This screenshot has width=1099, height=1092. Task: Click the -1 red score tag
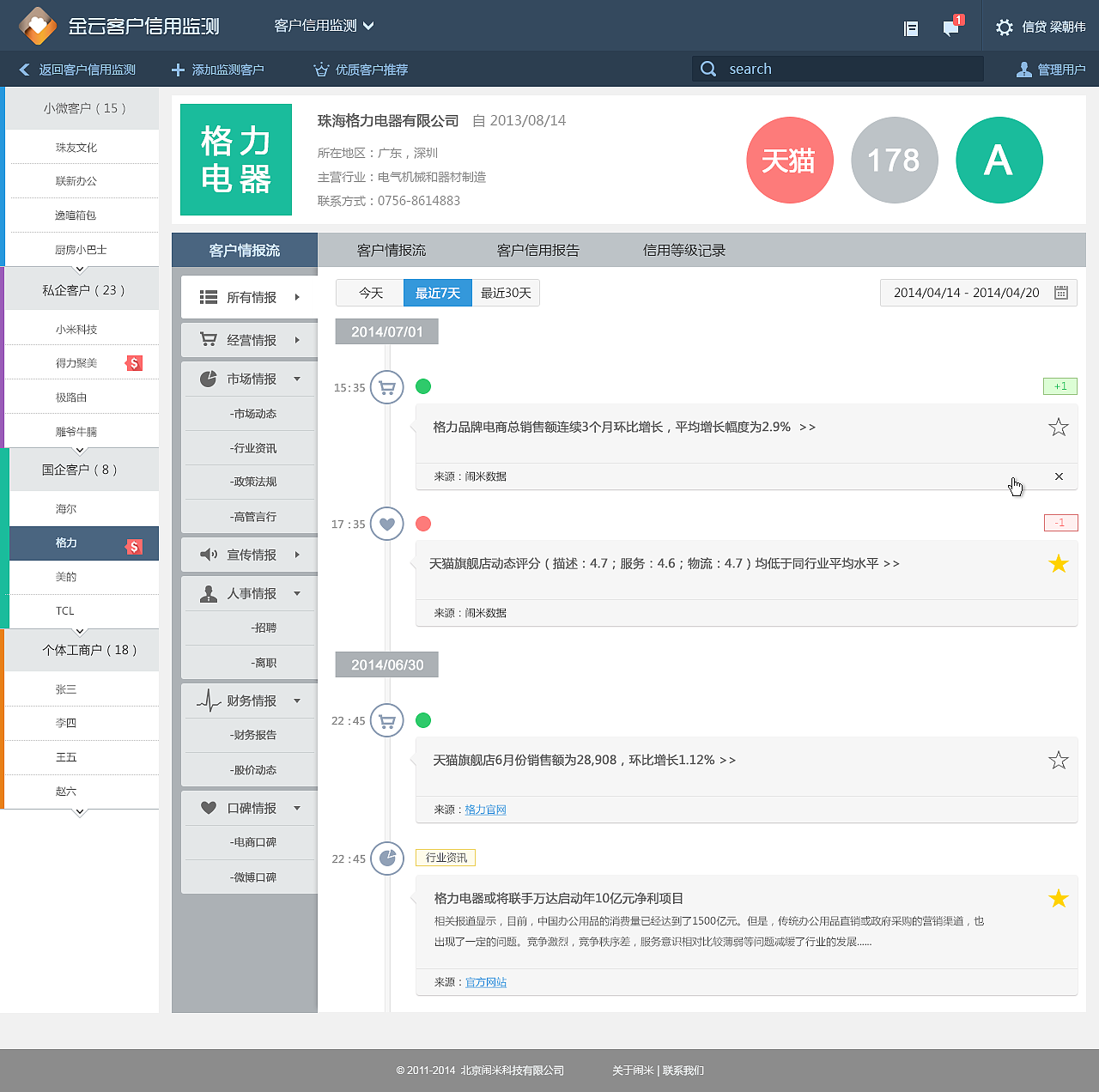click(x=1060, y=523)
